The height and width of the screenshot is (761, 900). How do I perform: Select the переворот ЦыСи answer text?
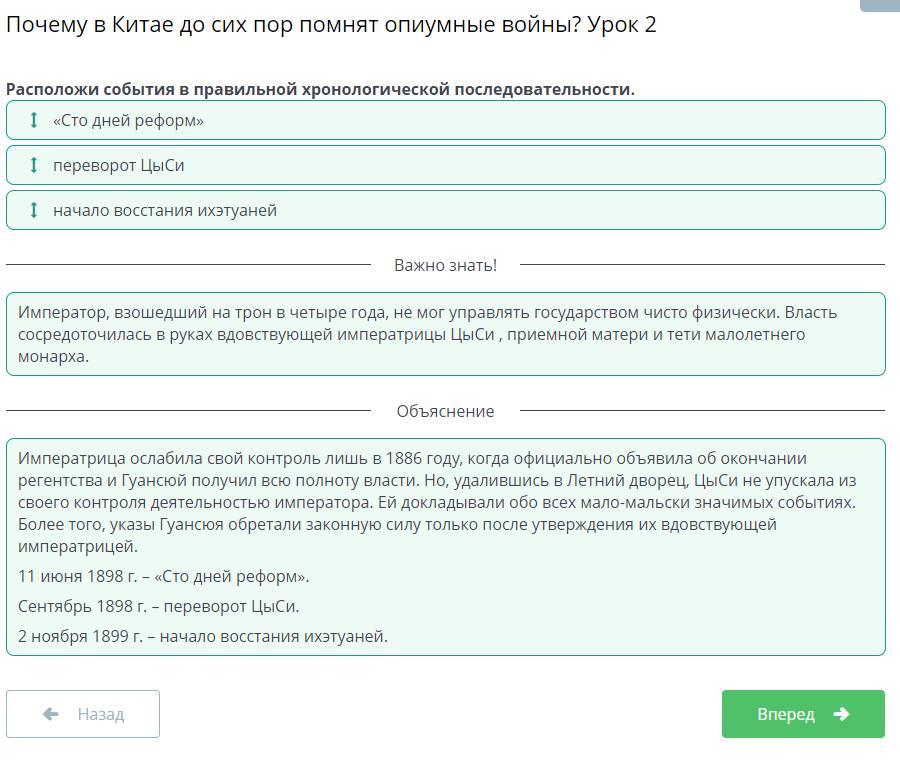click(118, 165)
